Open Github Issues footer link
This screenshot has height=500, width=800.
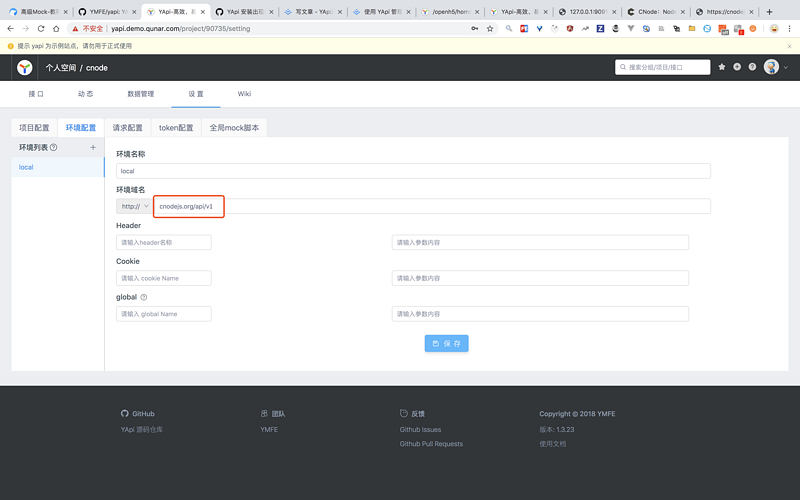point(420,430)
